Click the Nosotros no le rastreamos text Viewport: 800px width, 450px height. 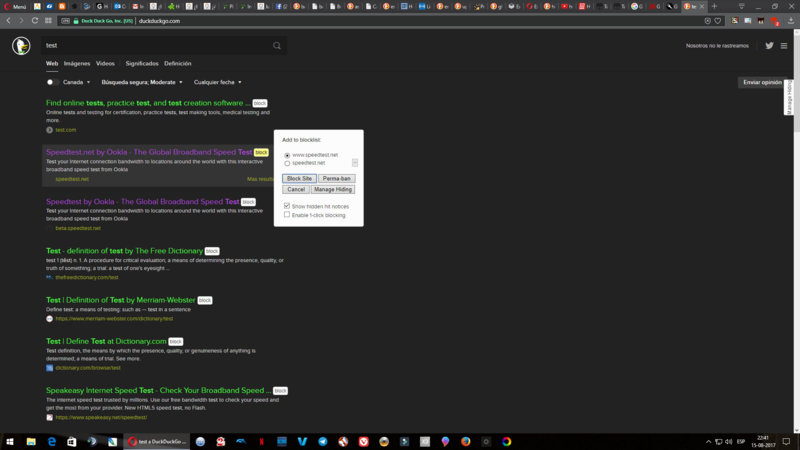click(x=717, y=45)
